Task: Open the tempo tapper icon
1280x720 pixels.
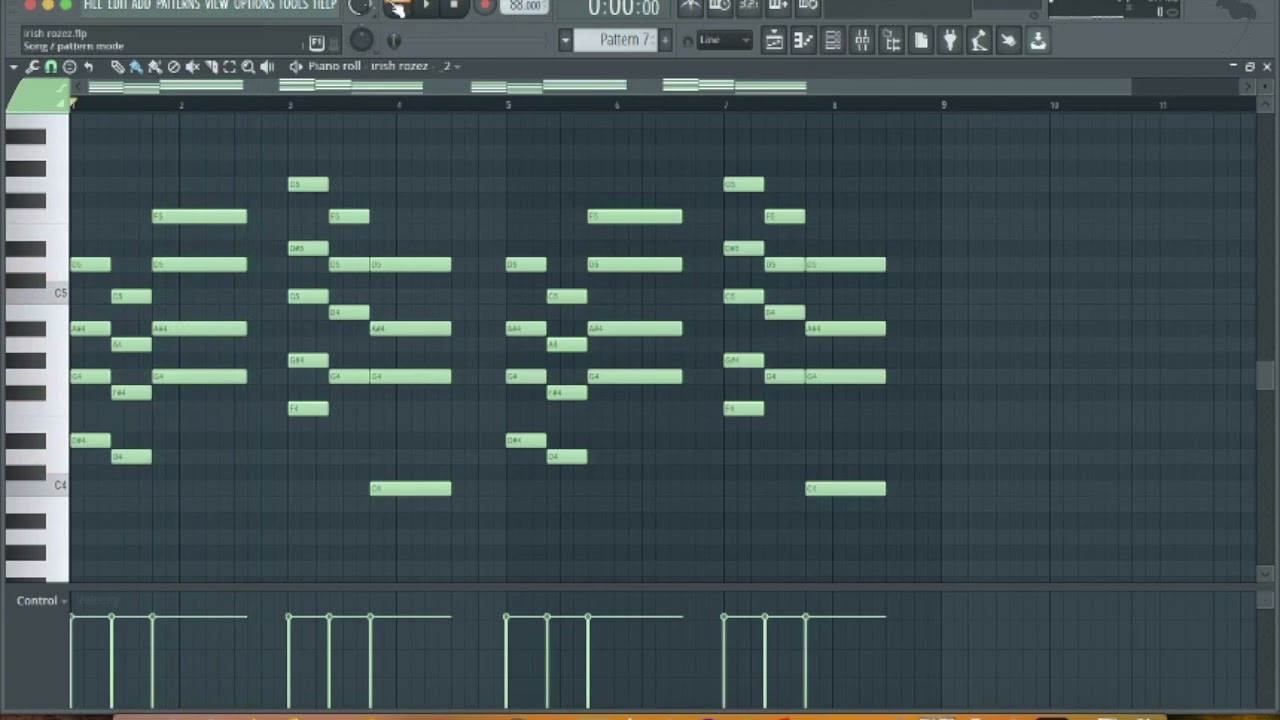Action: pyautogui.click(x=979, y=41)
